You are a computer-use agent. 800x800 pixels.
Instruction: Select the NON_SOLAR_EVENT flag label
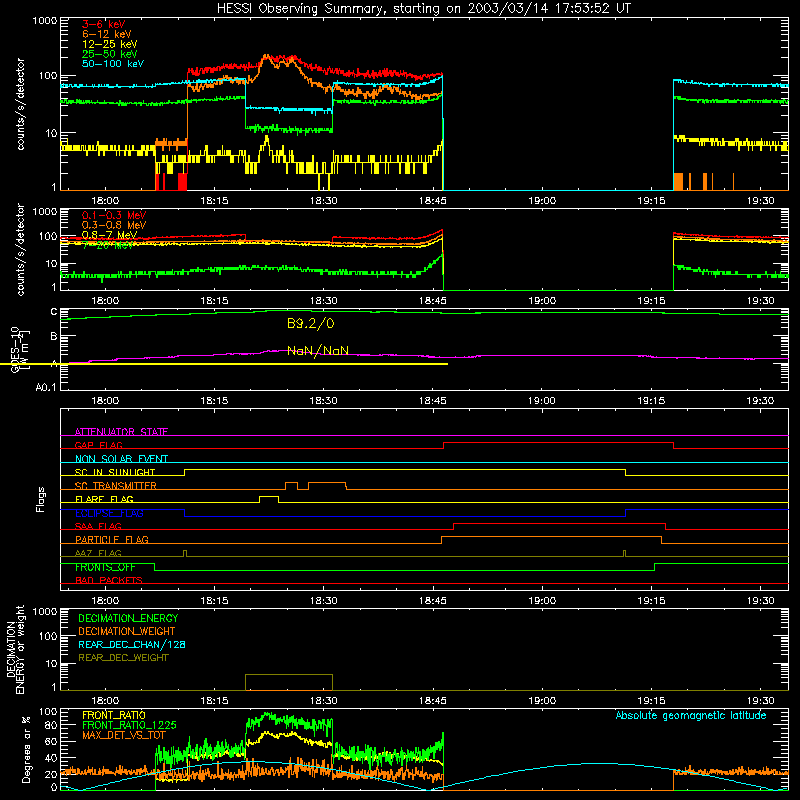coord(121,459)
